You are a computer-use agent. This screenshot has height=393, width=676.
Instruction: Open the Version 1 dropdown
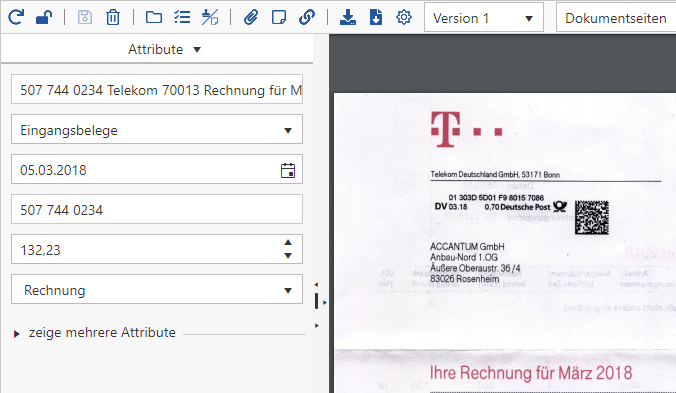(x=484, y=17)
